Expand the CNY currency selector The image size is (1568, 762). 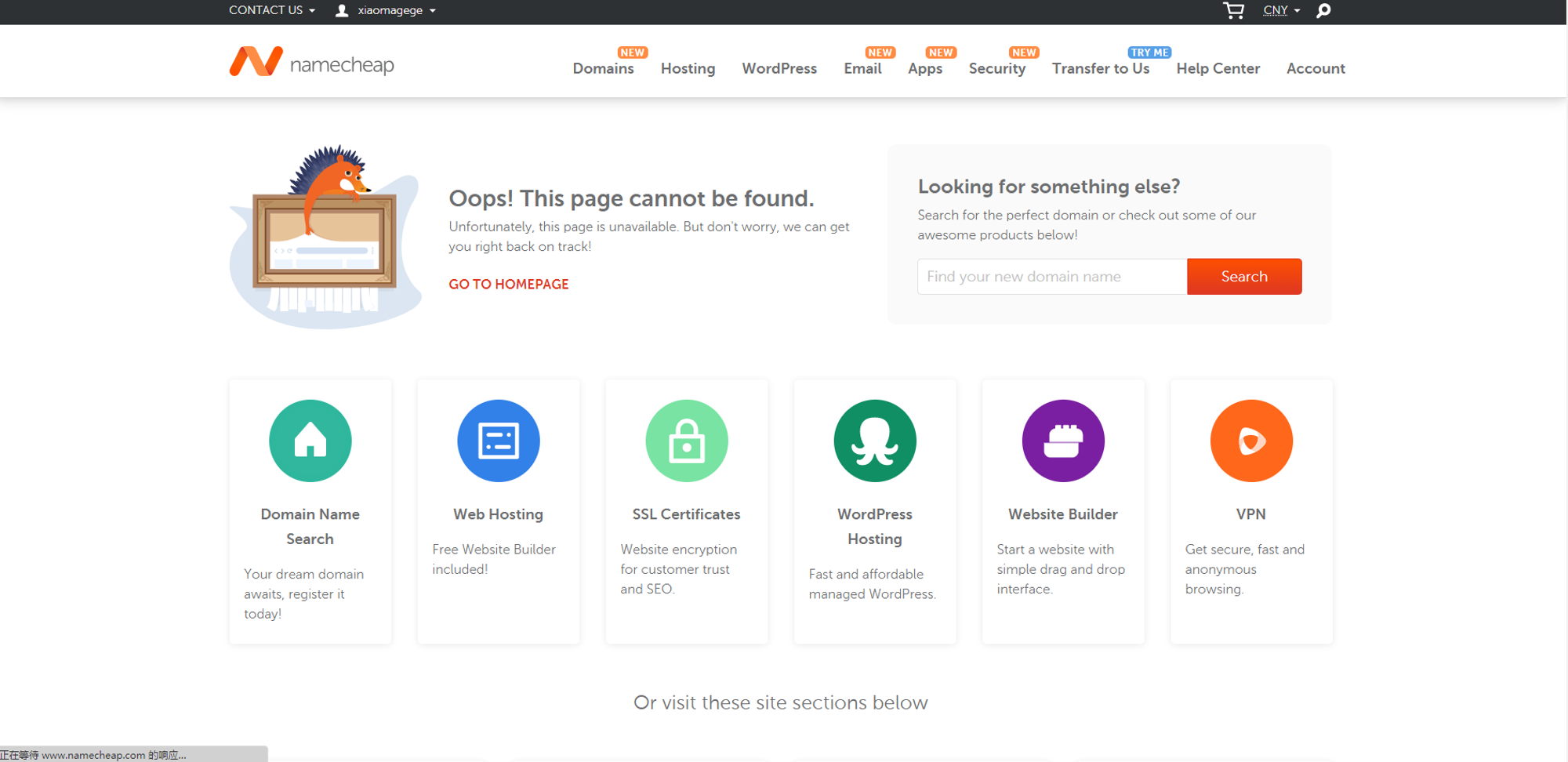(1281, 10)
